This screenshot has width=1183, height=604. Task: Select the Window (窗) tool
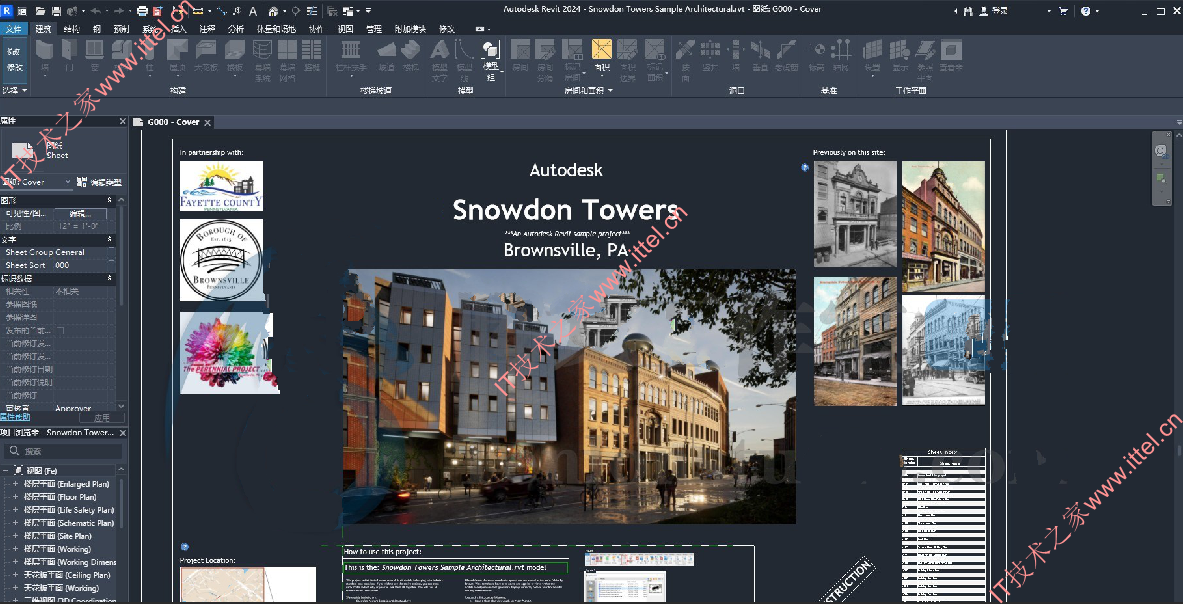pyautogui.click(x=94, y=57)
